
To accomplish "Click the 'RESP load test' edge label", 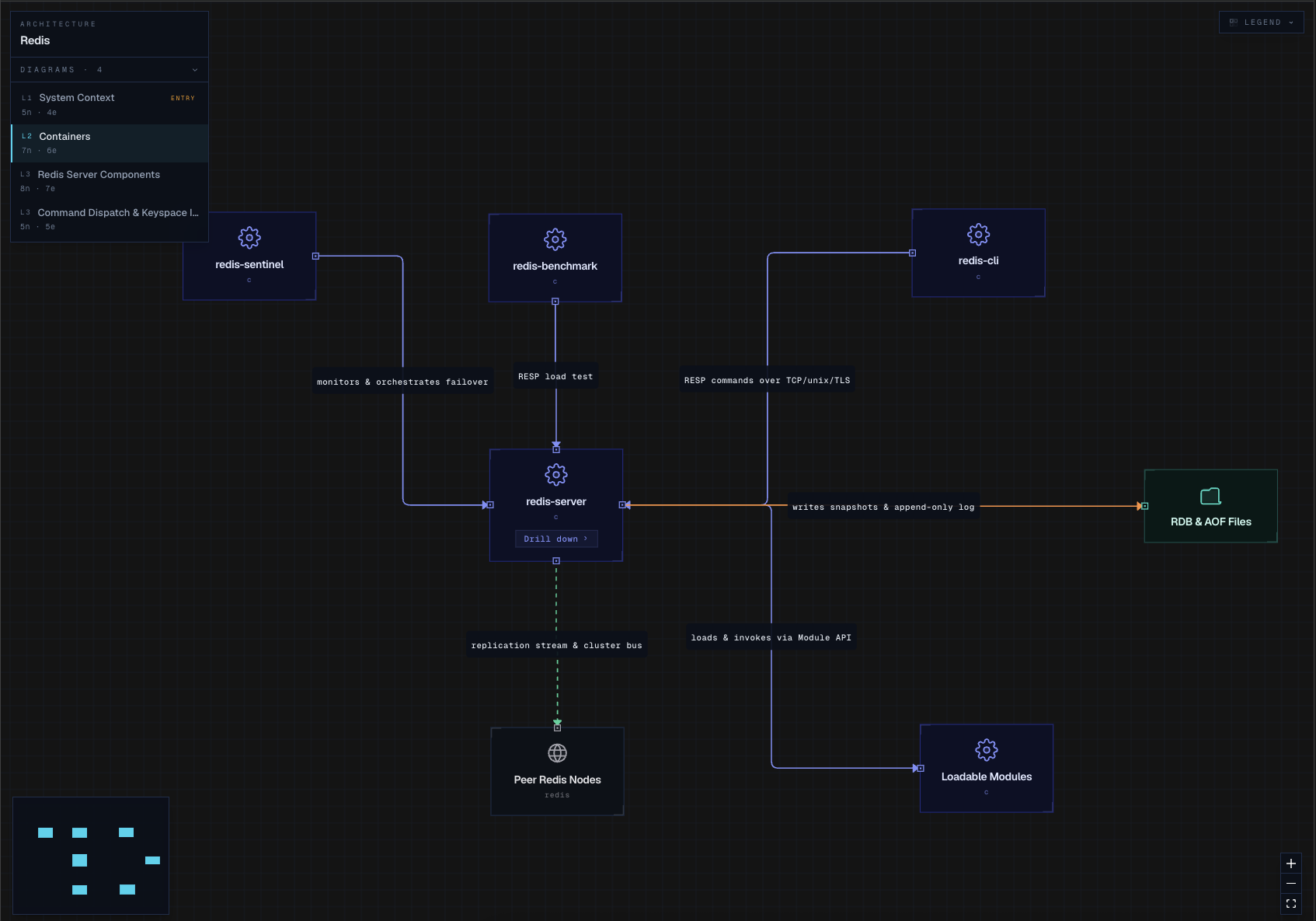I will (x=555, y=376).
